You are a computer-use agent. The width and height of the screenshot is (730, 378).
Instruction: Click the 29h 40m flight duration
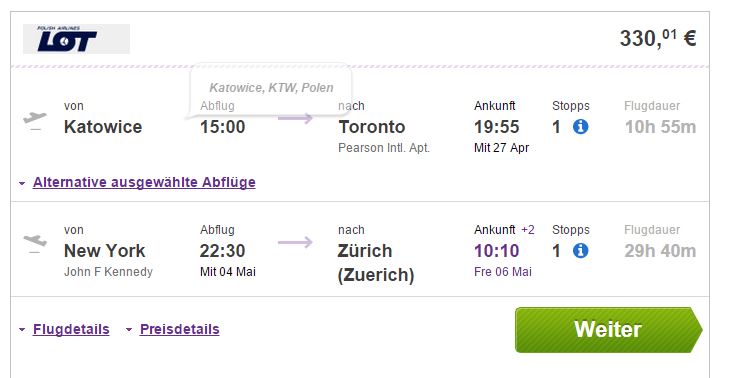(660, 251)
